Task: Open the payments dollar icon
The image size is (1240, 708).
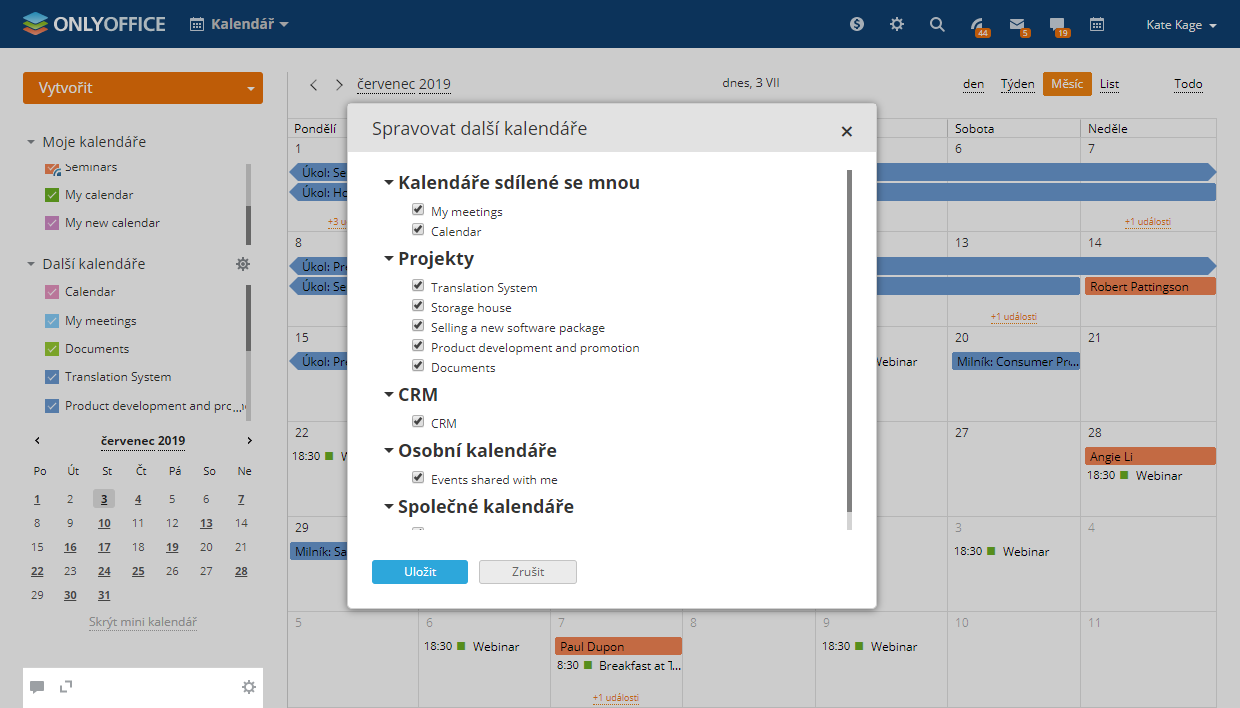Action: pos(857,25)
